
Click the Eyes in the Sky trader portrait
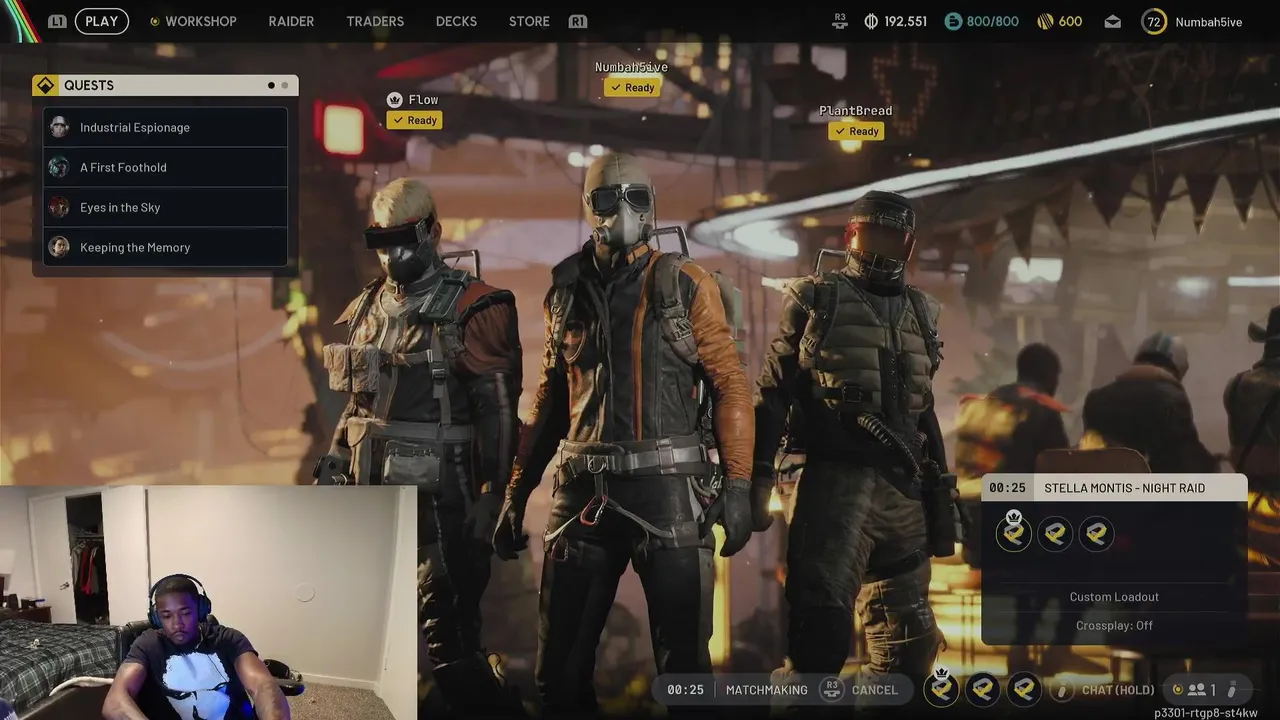point(59,207)
